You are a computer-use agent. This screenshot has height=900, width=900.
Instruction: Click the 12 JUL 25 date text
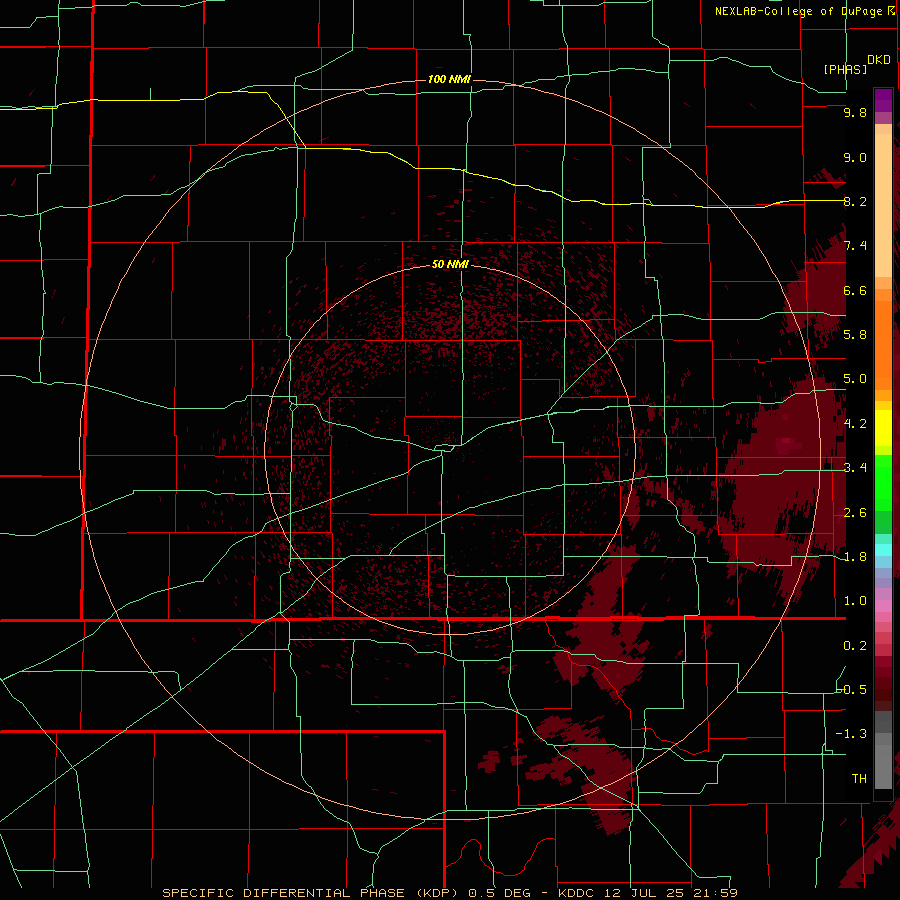(645, 893)
